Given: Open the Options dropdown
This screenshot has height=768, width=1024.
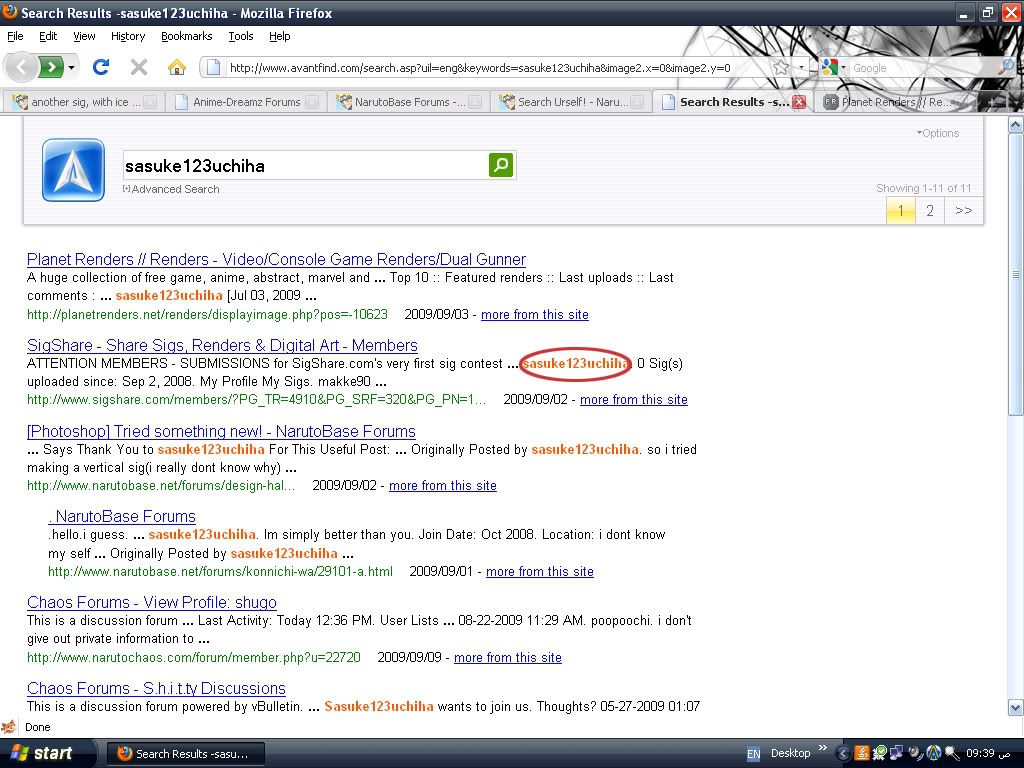Looking at the screenshot, I should pos(938,133).
